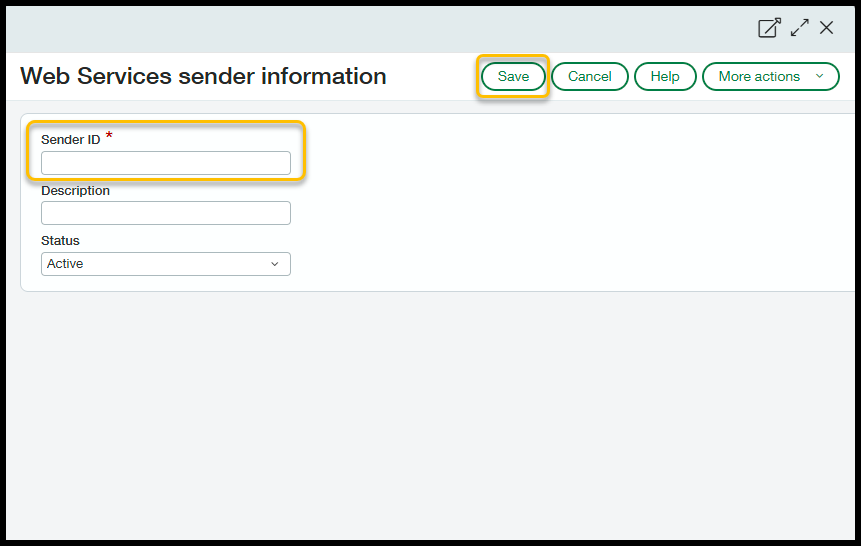Click the Web Services sender information heading
861x546 pixels.
pos(203,76)
